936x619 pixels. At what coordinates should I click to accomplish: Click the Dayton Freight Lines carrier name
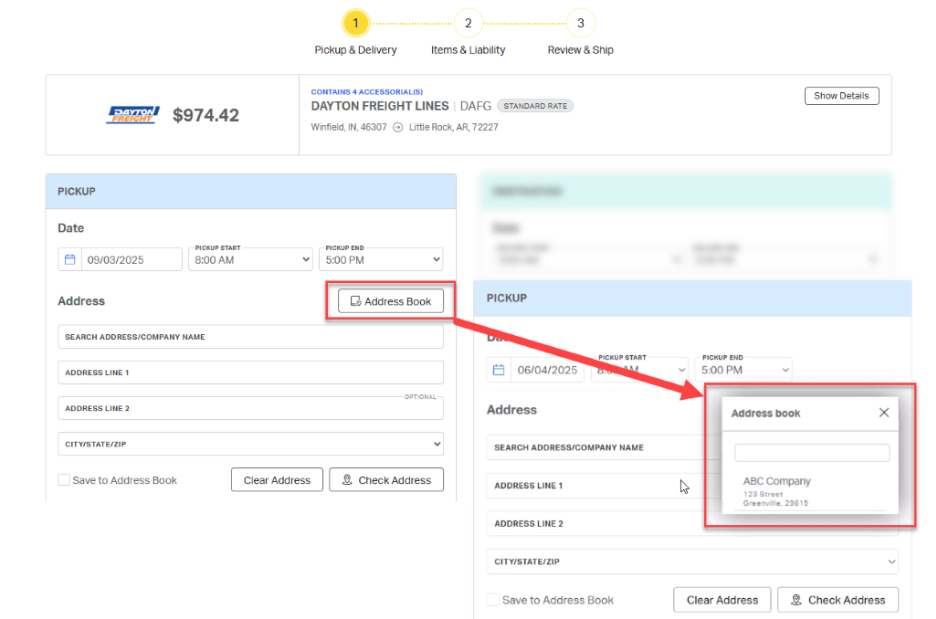point(380,106)
